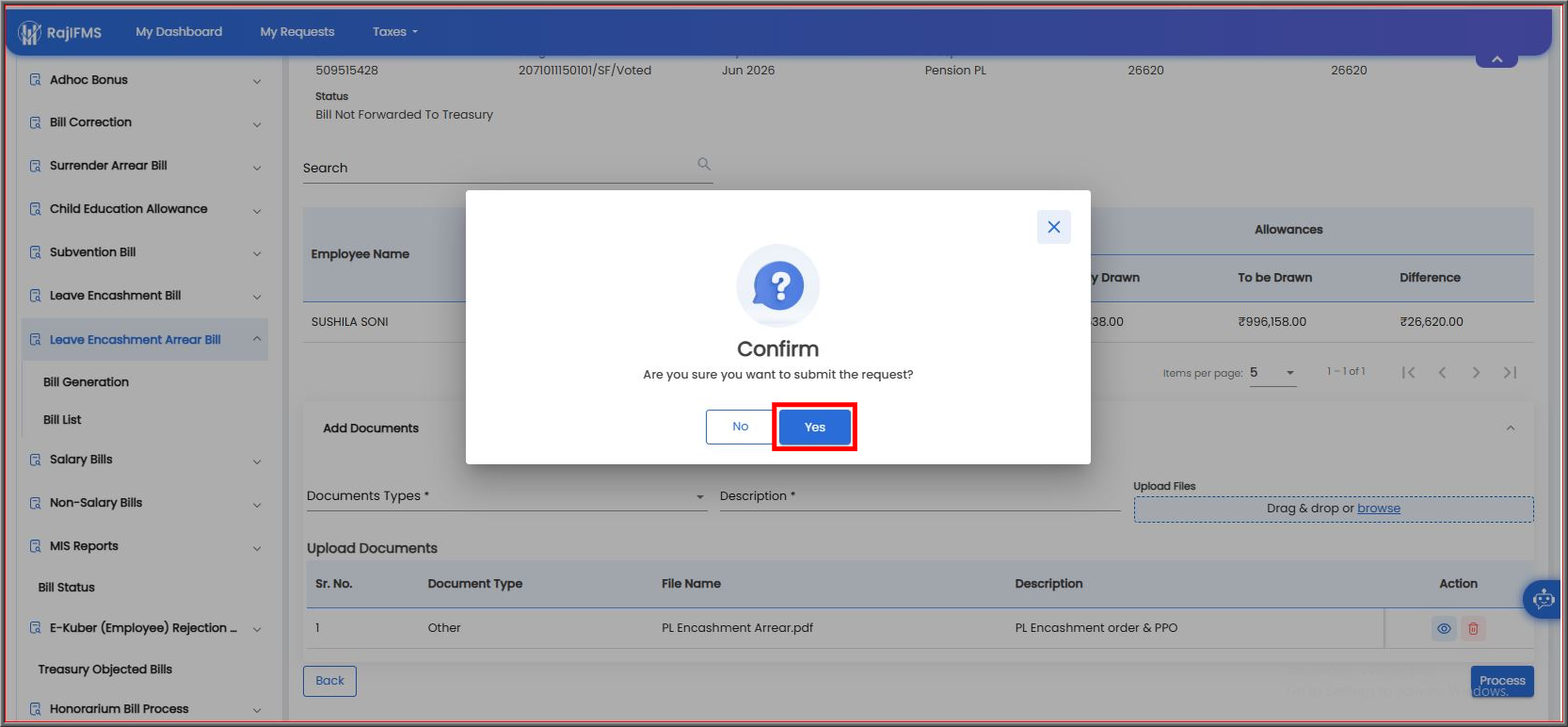Expand the E-Kuber (Employee) Rejection menu
1568x727 pixels.
pos(257,629)
